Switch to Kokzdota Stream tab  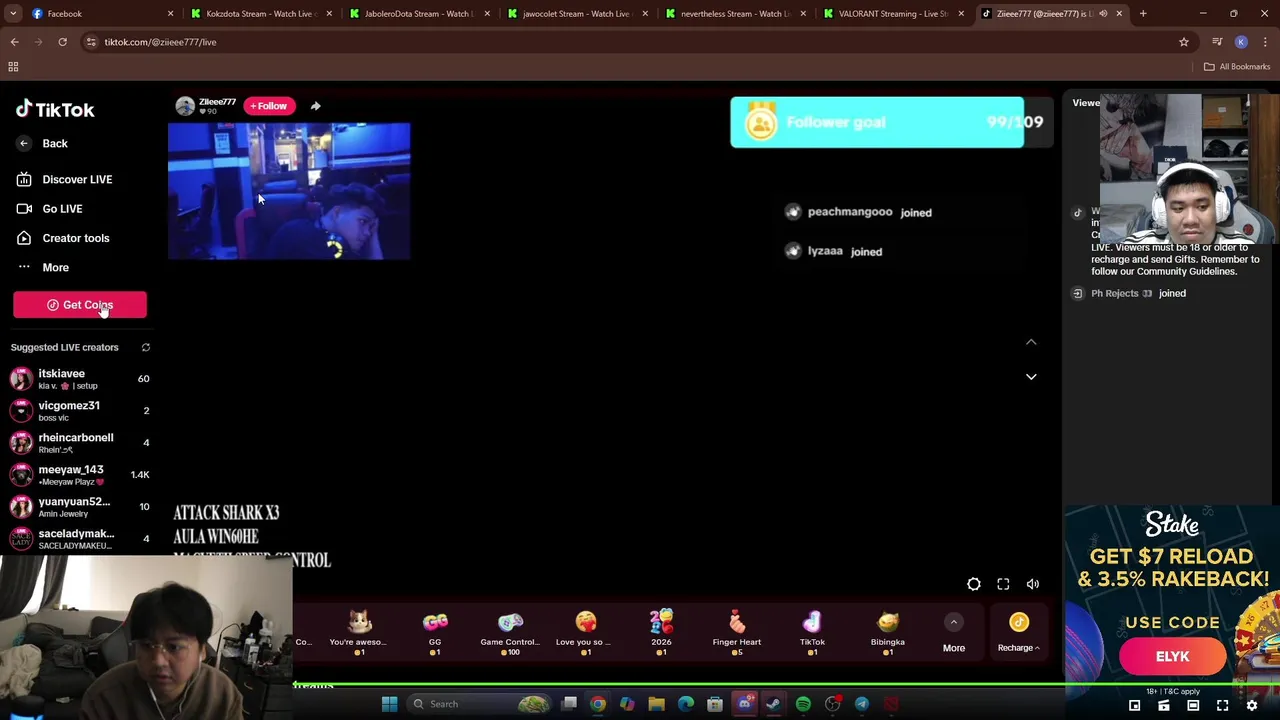[259, 14]
